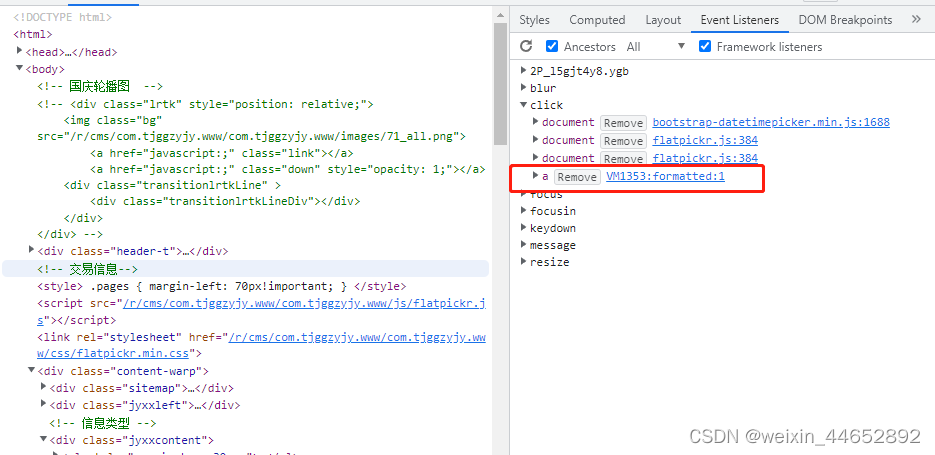The height and width of the screenshot is (455, 935).
Task: Toggle the Ancestors checkbox
Action: tap(552, 47)
